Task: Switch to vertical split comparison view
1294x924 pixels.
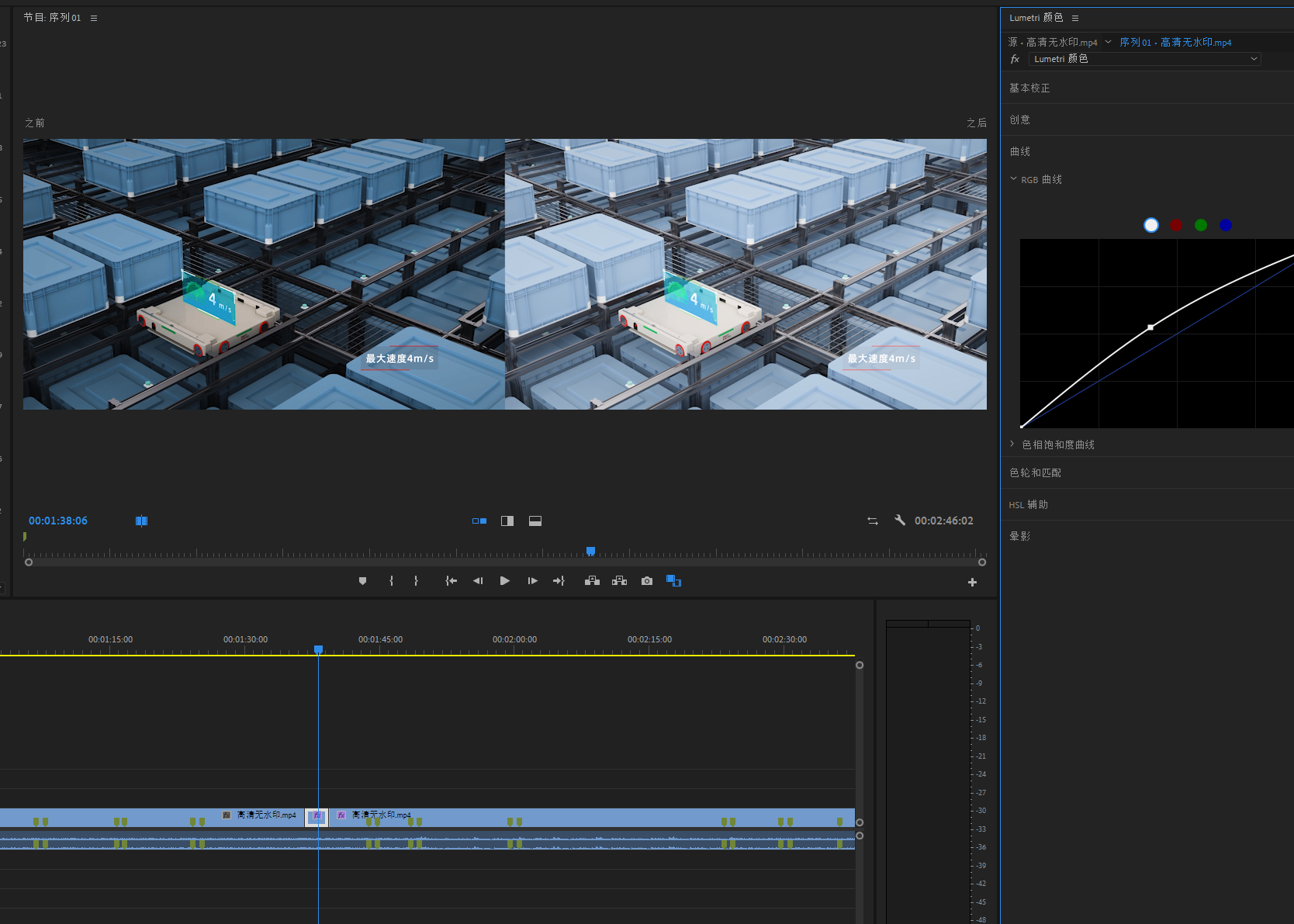Action: pyautogui.click(x=507, y=521)
